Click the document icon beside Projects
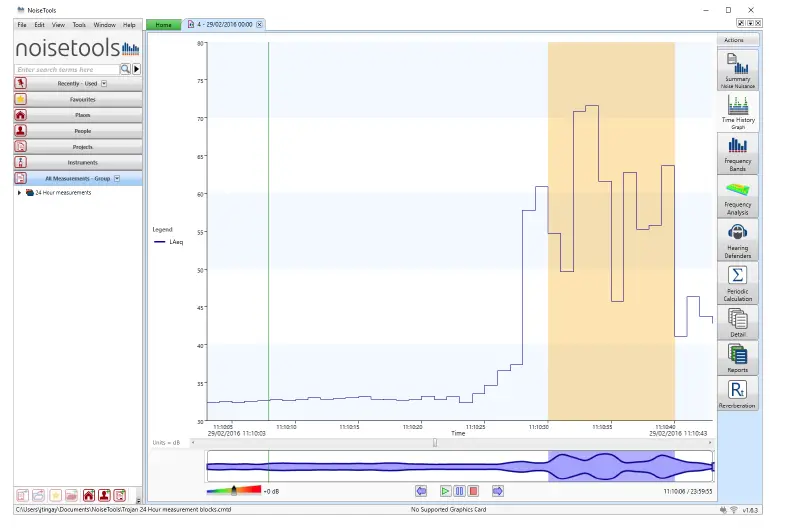This screenshot has width=791, height=532. click(x=21, y=147)
